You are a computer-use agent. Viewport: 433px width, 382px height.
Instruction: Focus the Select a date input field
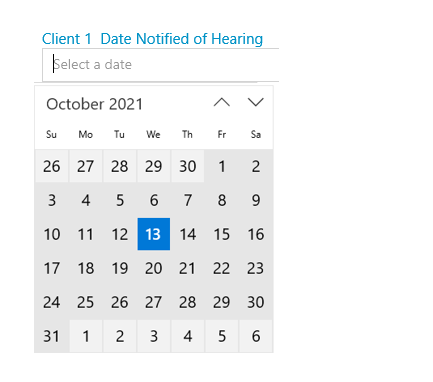[x=160, y=65]
